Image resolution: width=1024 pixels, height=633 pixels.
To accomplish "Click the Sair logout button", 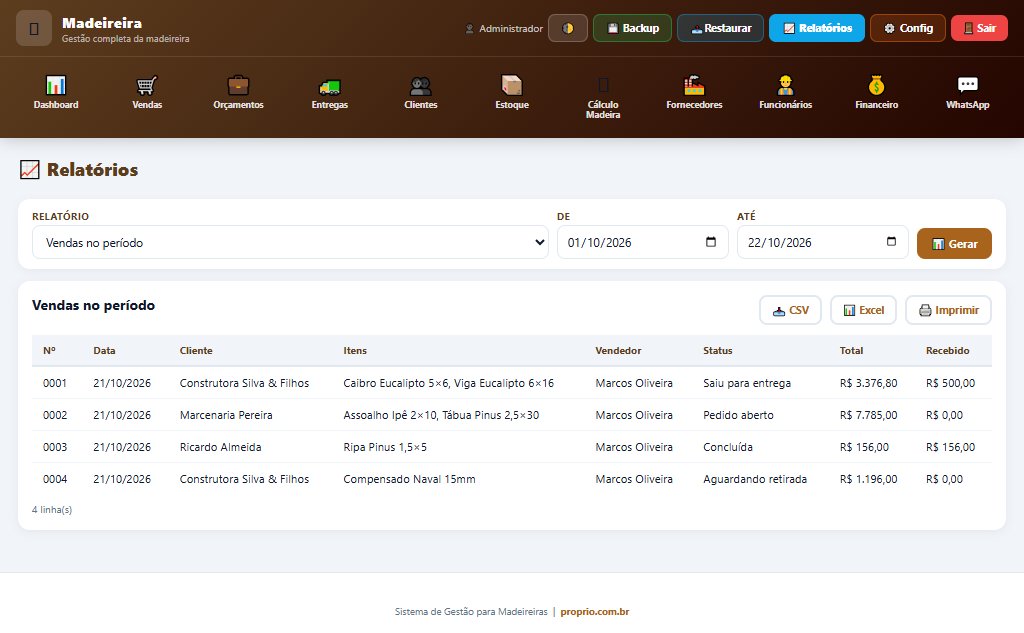I will pos(980,28).
